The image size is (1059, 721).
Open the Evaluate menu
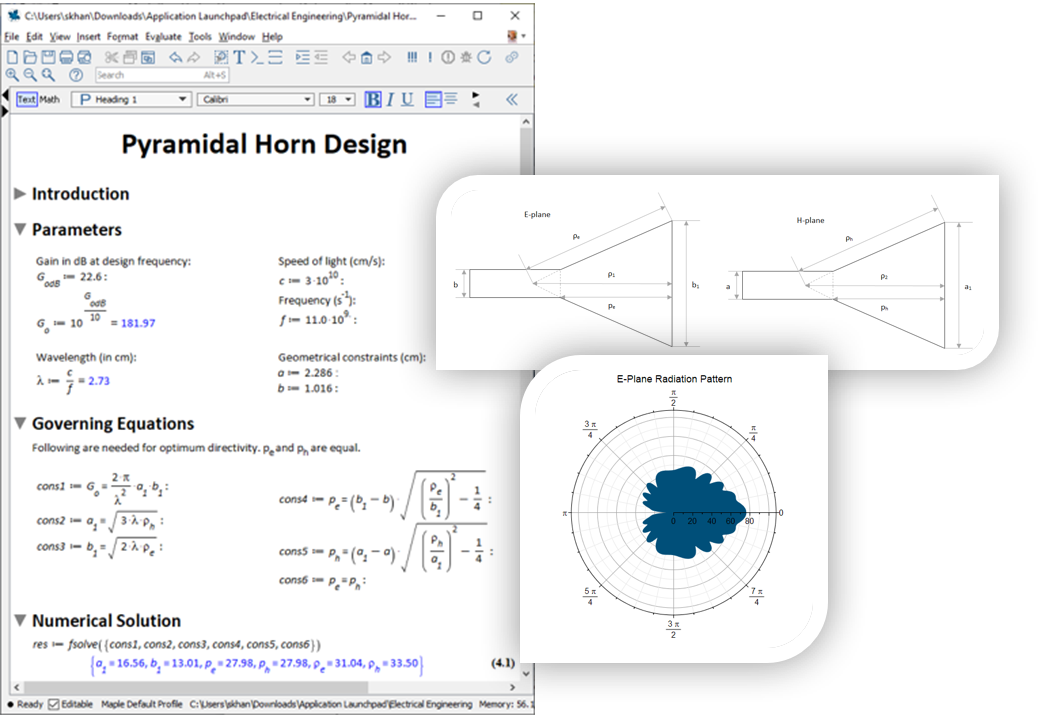point(163,37)
